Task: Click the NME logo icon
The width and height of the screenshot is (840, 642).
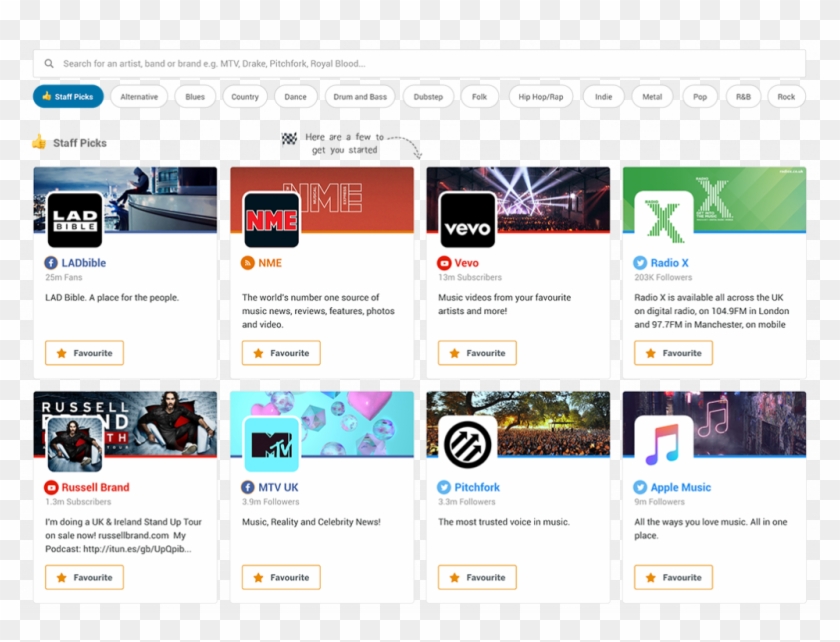Action: (x=271, y=220)
